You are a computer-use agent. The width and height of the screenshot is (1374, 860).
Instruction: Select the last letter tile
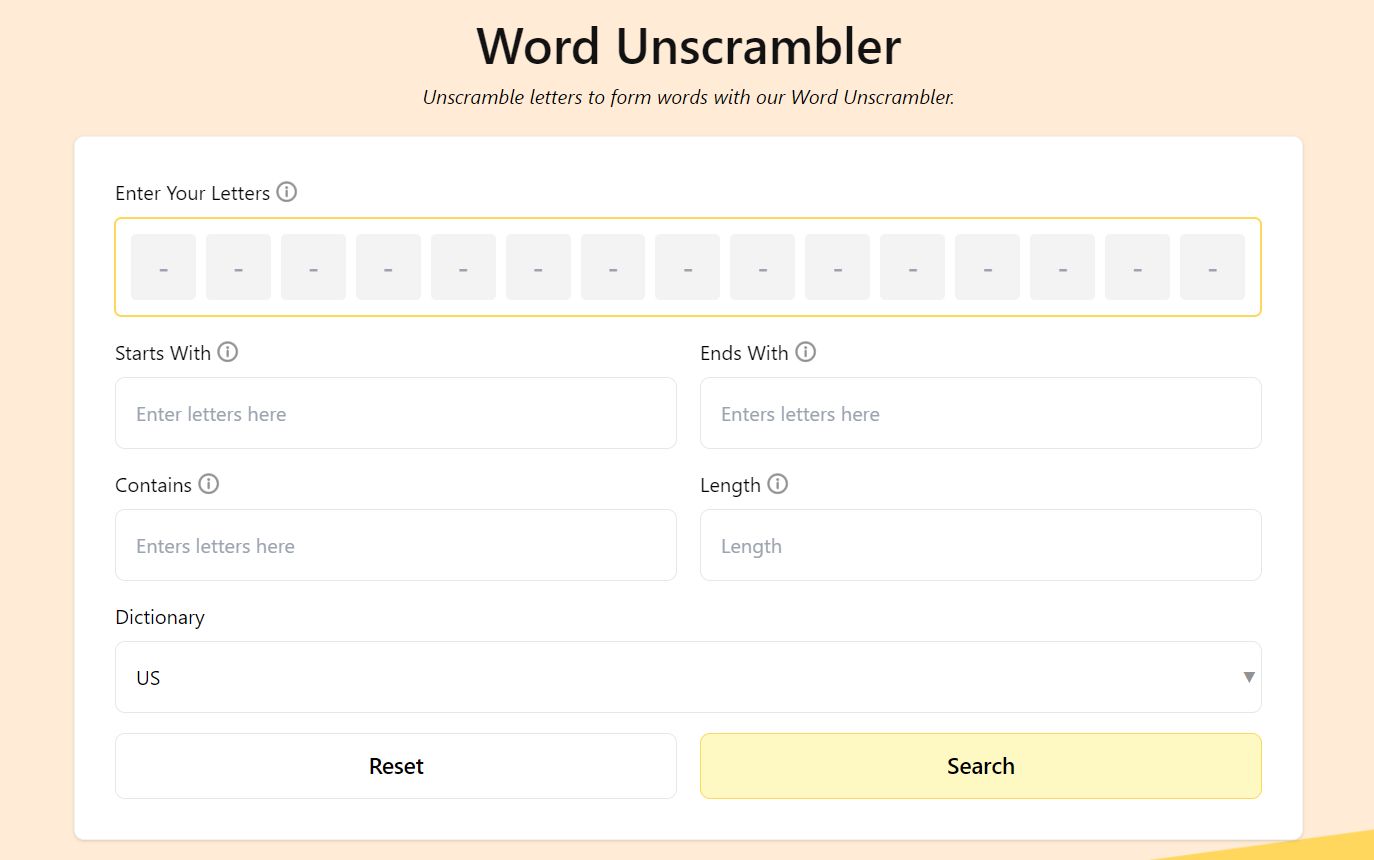tap(1212, 266)
